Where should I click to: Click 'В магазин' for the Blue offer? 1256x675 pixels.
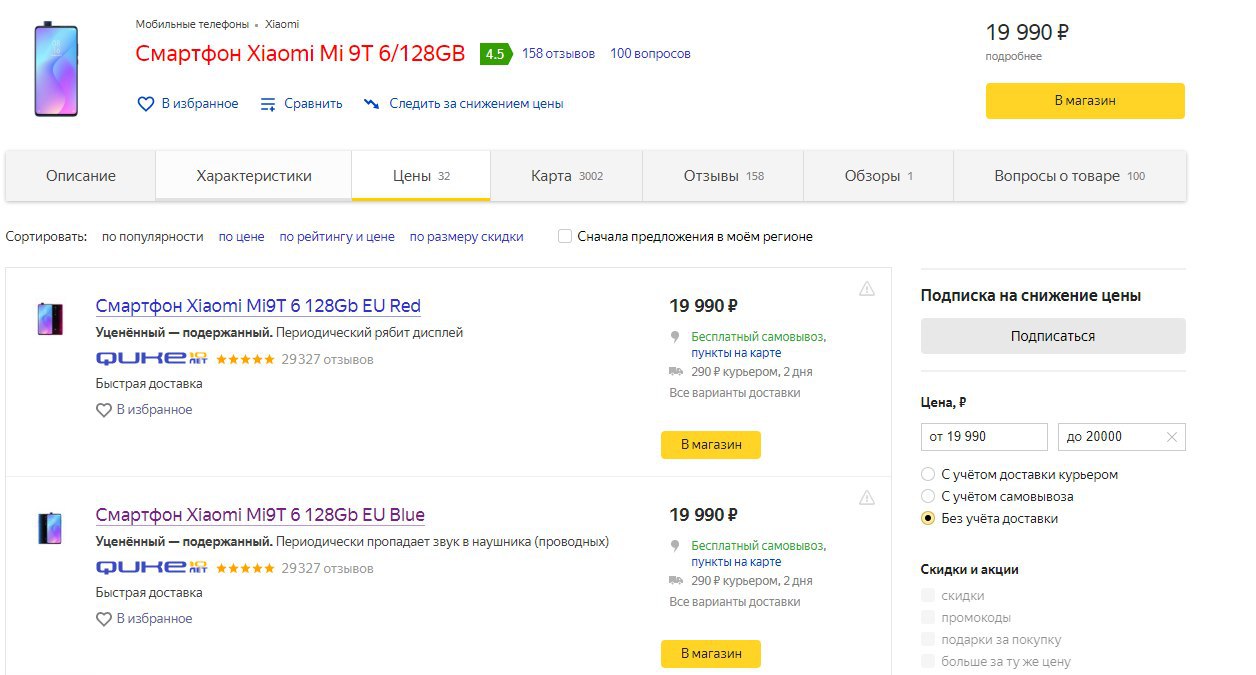click(x=711, y=654)
